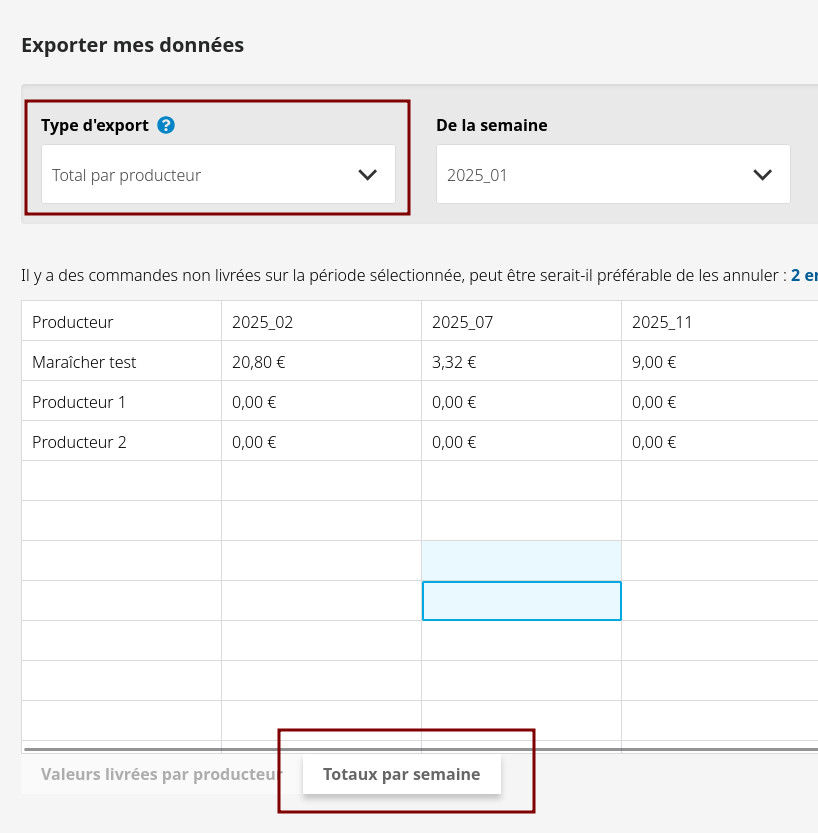
Task: Click the Producteur column header cell
Action: (121, 322)
